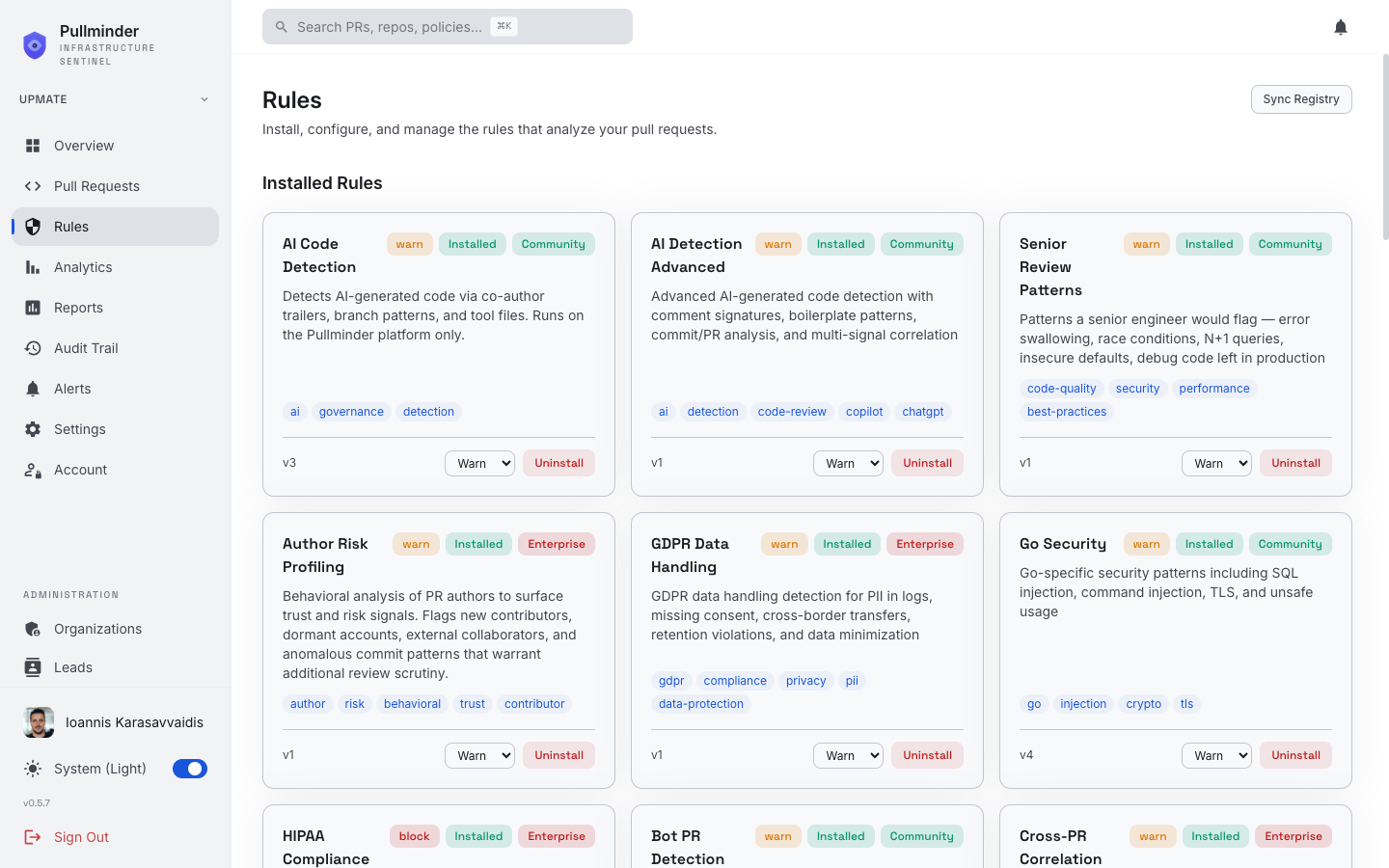Click the Account person icon
The width and height of the screenshot is (1389, 868).
(x=33, y=470)
